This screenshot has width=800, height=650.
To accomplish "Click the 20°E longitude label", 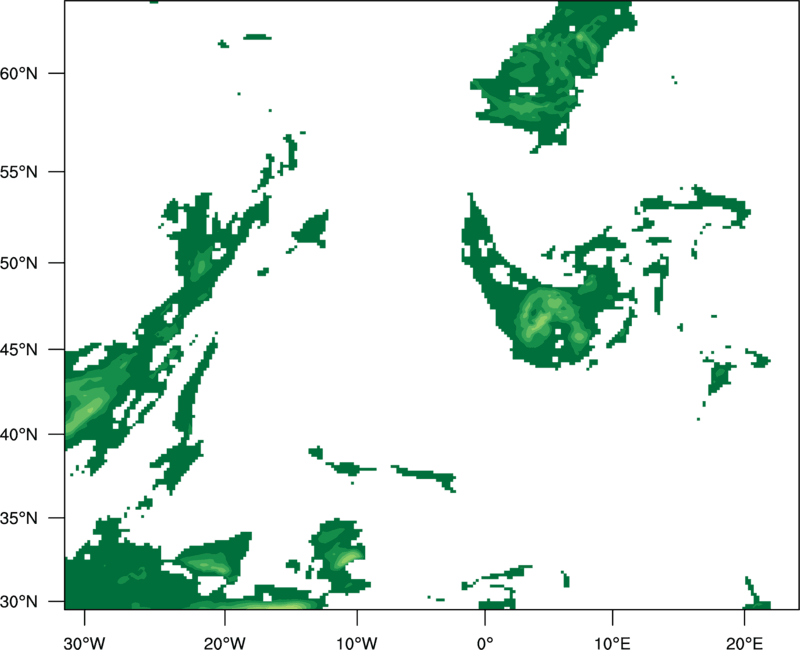I will [x=744, y=643].
